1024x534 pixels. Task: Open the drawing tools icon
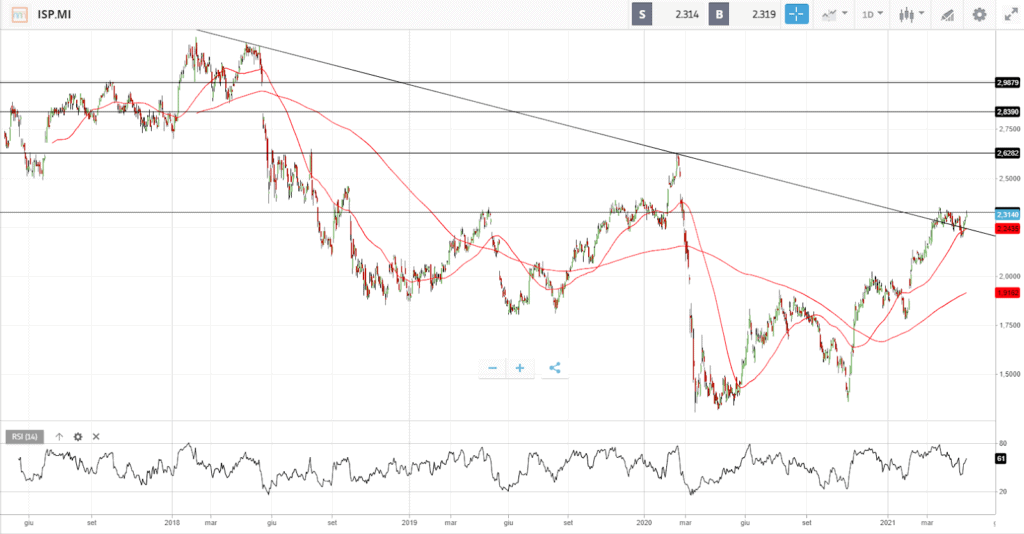point(947,15)
